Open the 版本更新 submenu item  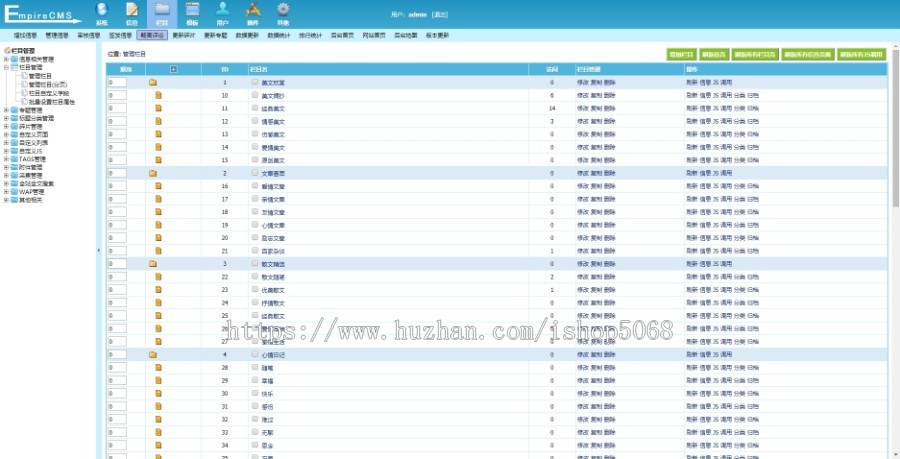click(x=437, y=35)
